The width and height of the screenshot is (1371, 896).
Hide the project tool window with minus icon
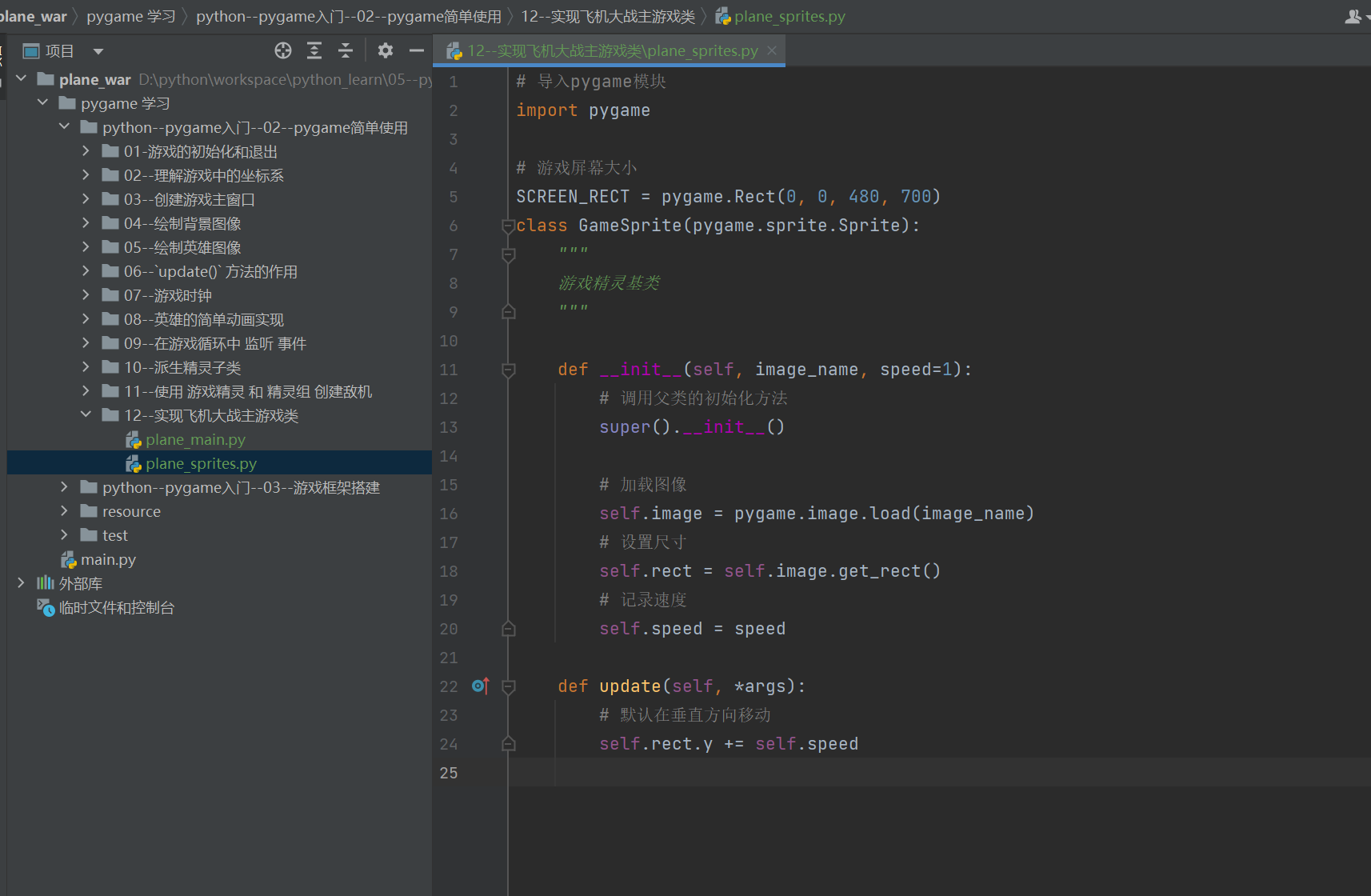pyautogui.click(x=416, y=51)
